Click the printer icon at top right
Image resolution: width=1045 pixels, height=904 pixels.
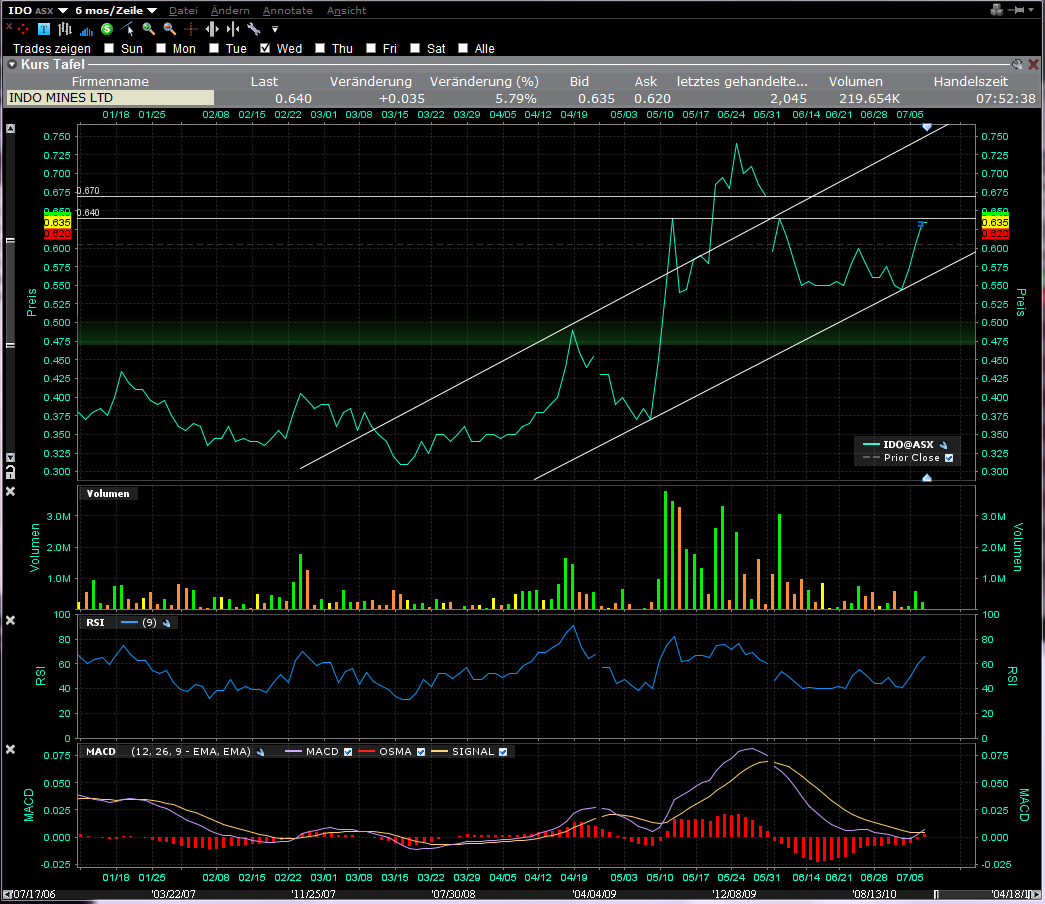coord(996,10)
